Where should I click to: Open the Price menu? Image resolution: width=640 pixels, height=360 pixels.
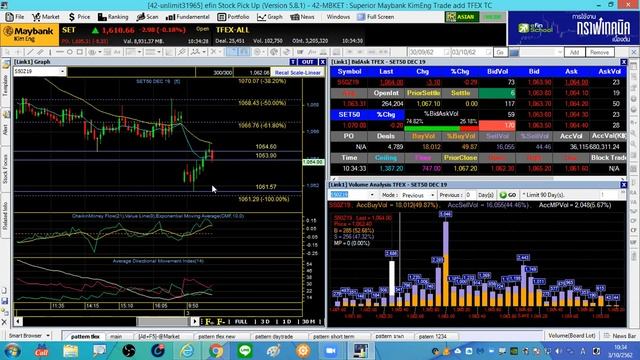pos(79,17)
